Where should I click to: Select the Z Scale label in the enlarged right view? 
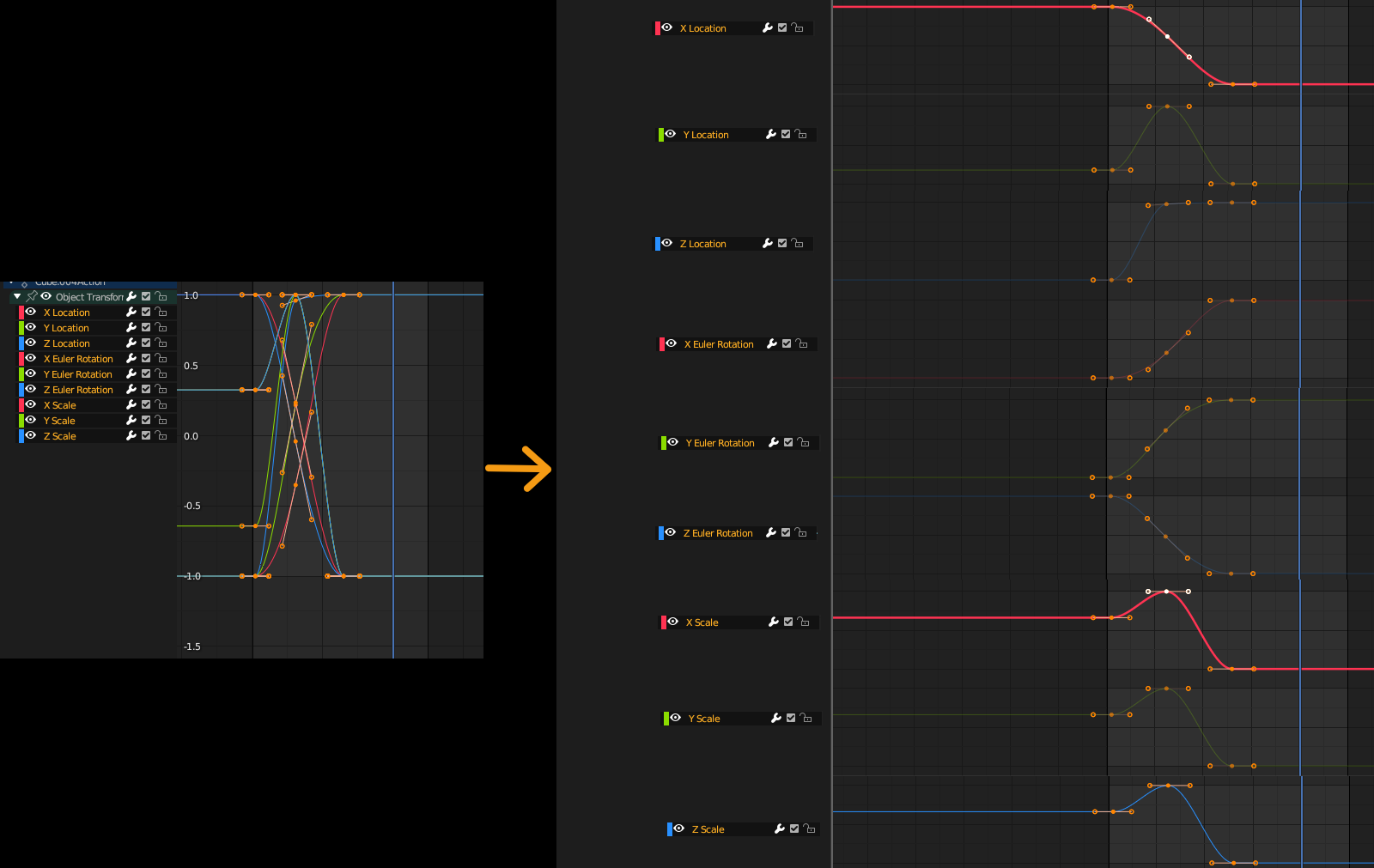click(708, 829)
